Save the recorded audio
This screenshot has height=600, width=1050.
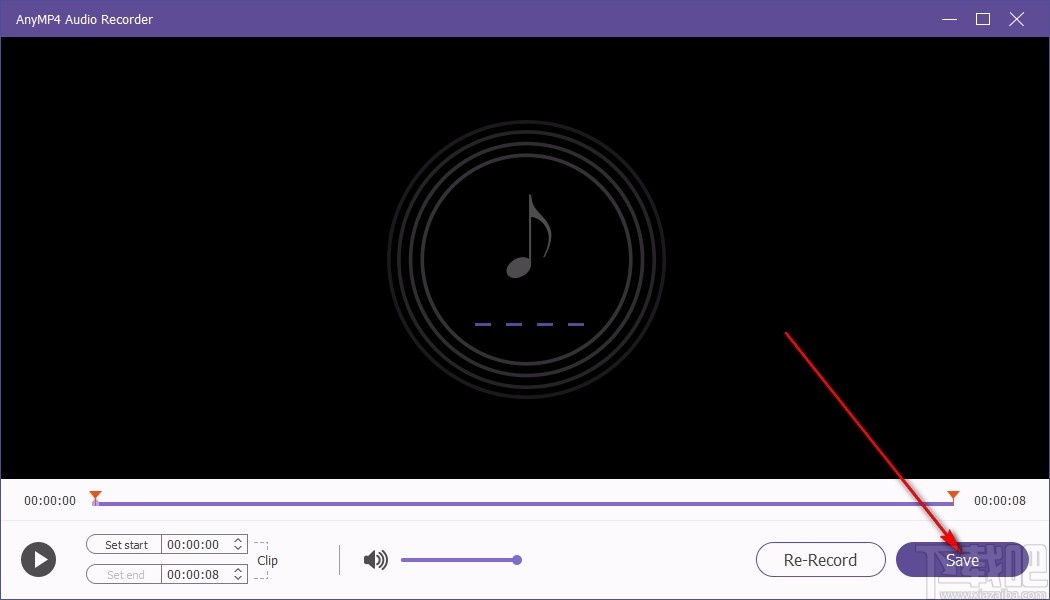tap(962, 560)
